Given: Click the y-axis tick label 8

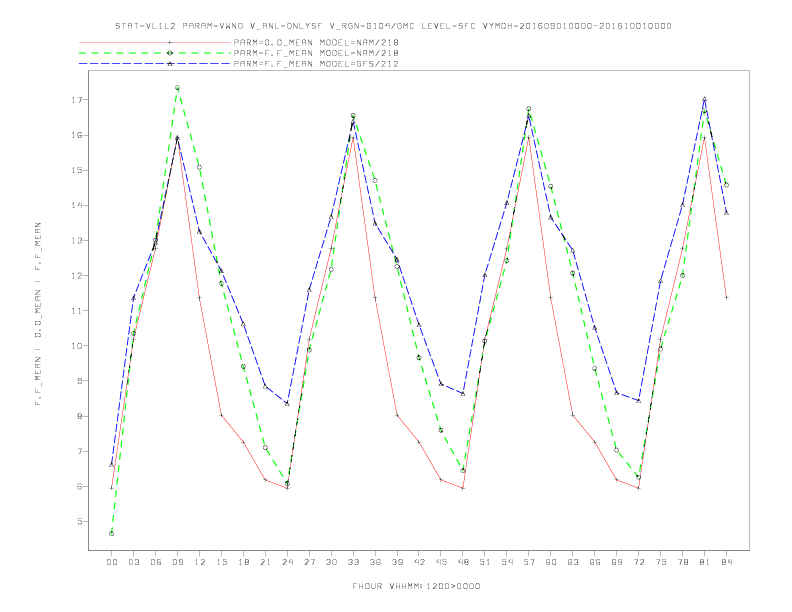Looking at the screenshot, I should [x=79, y=416].
